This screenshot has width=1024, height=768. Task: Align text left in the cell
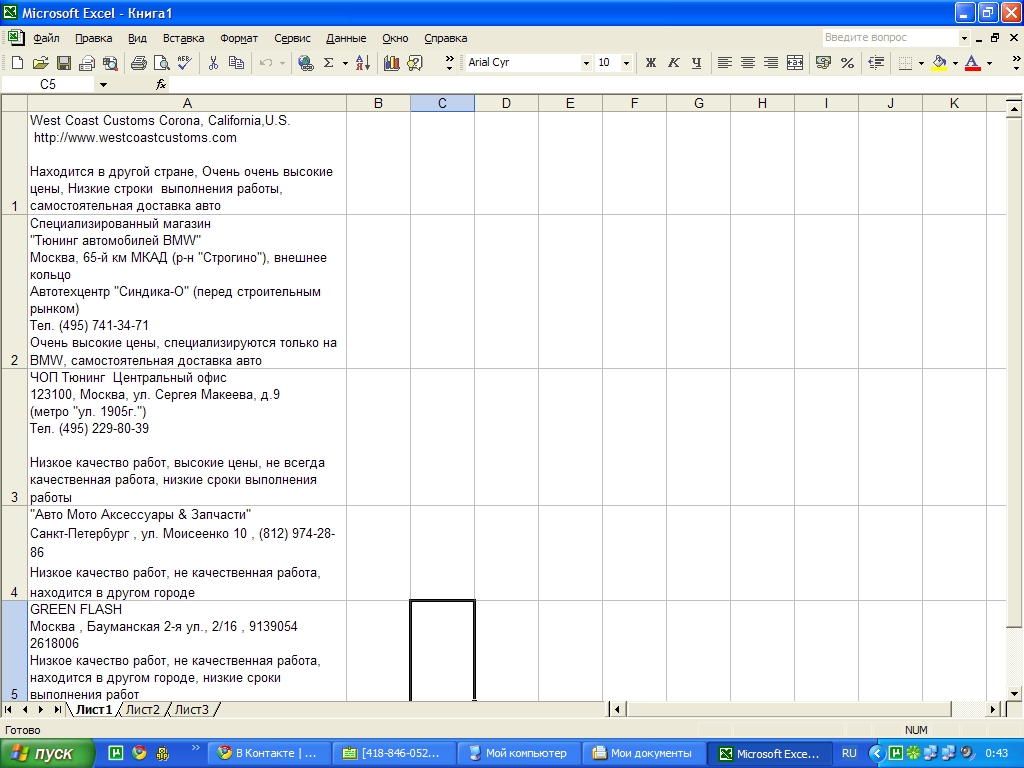pyautogui.click(x=724, y=63)
